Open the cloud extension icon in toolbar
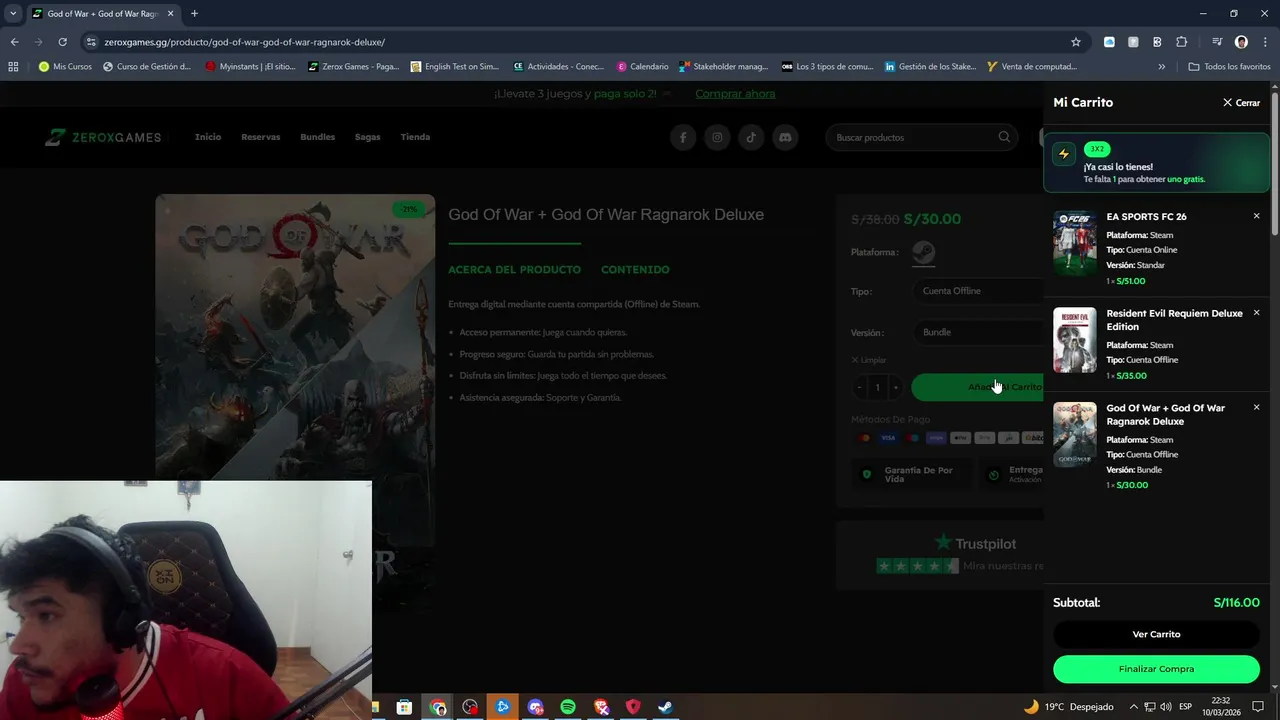The height and width of the screenshot is (720, 1280). pyautogui.click(x=1109, y=42)
